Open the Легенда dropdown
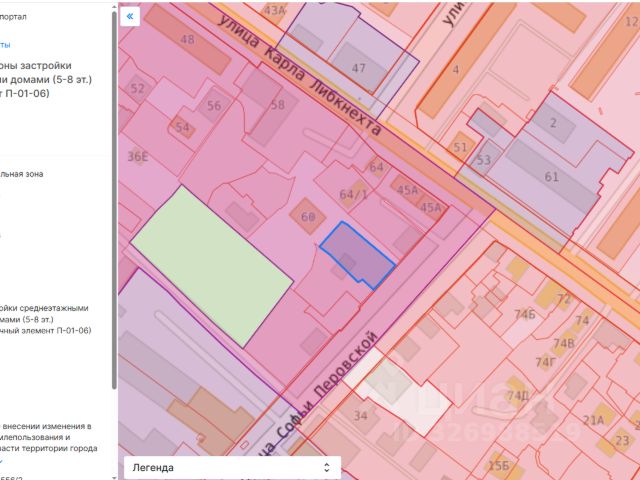The height and width of the screenshot is (480, 640). click(232, 467)
